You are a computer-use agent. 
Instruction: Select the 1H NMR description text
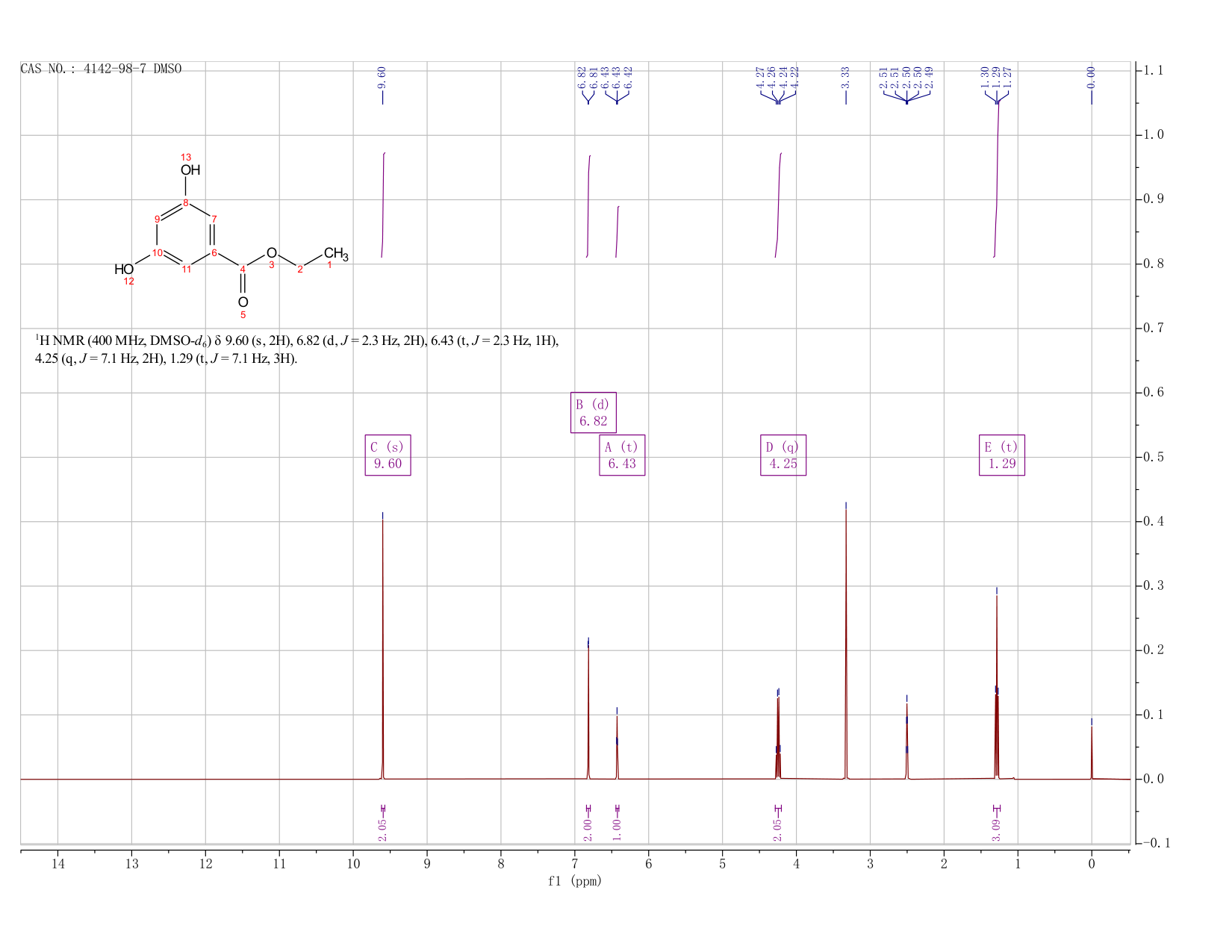pyautogui.click(x=297, y=349)
